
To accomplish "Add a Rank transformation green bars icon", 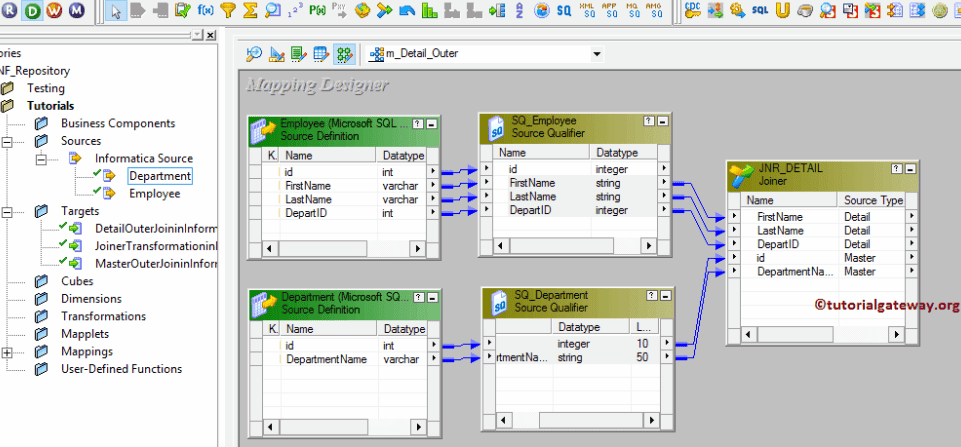I will point(429,10).
